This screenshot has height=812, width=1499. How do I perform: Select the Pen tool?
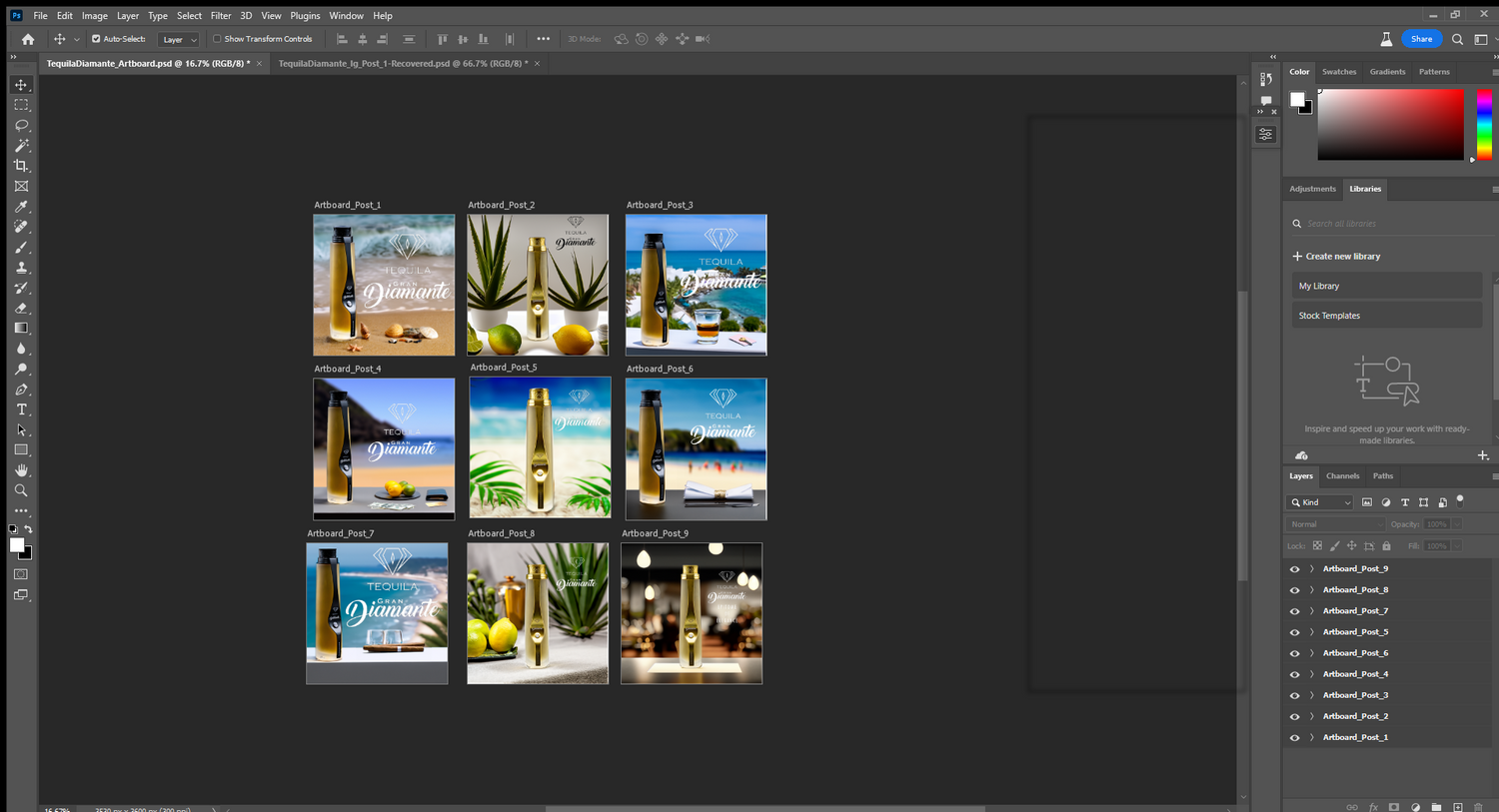pyautogui.click(x=21, y=390)
